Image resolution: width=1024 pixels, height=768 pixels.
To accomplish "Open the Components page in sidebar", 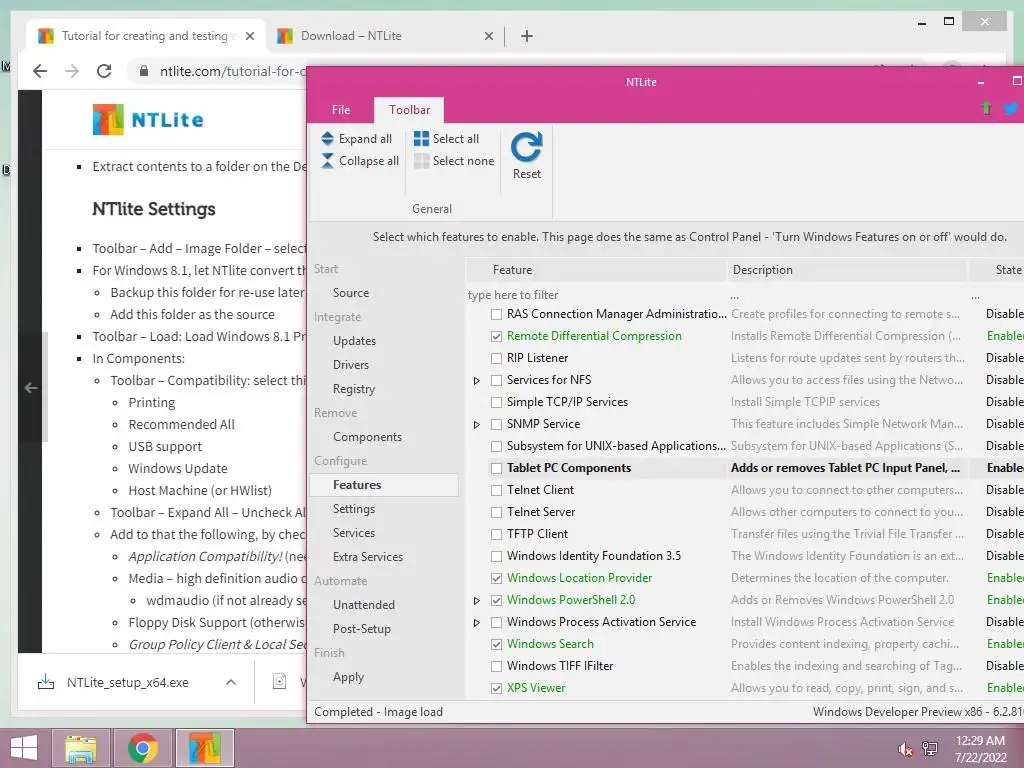I will coord(367,437).
